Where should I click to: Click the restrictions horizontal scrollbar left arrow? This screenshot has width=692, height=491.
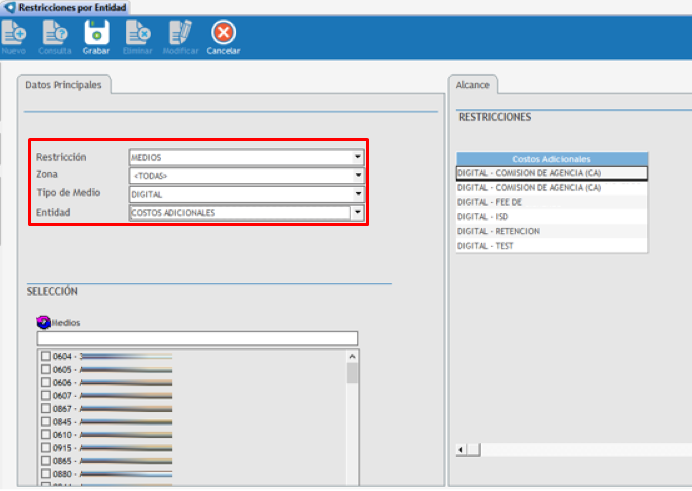pyautogui.click(x=461, y=450)
